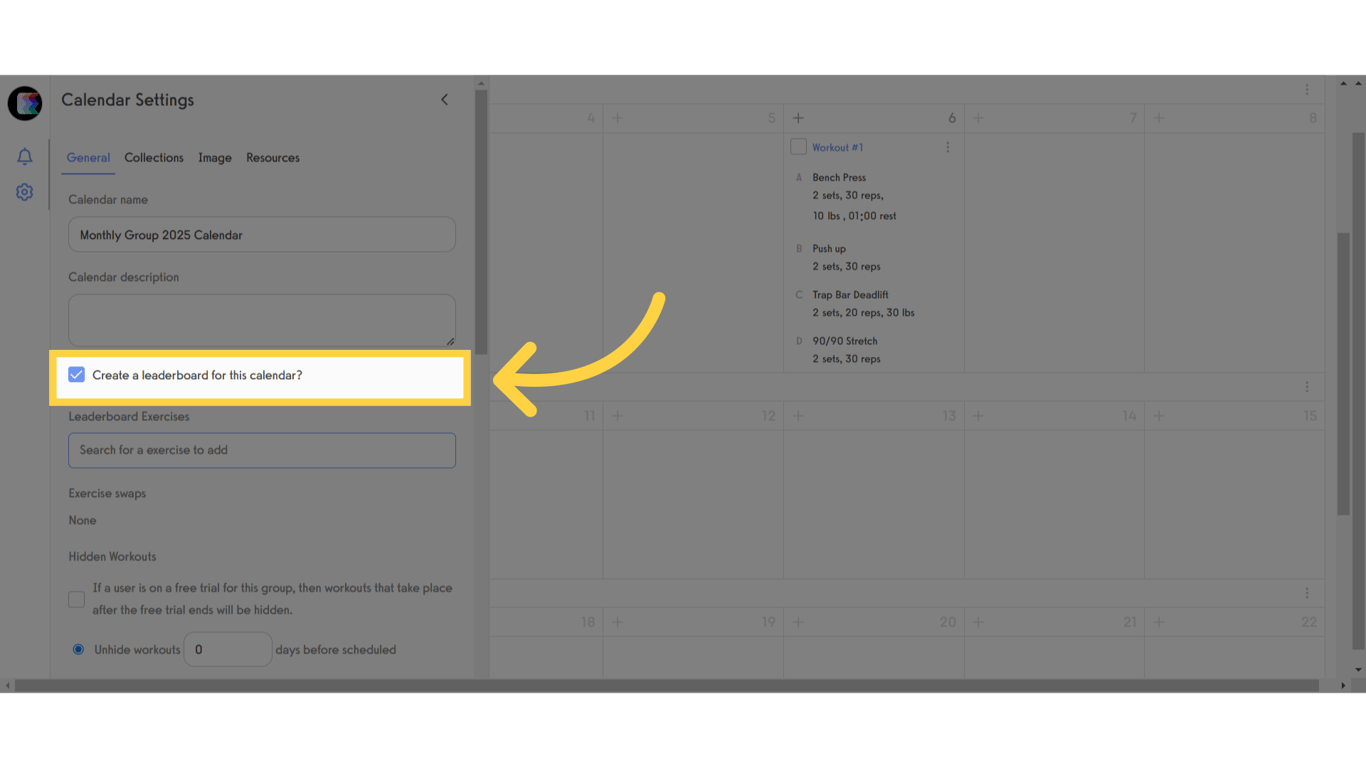
Task: Click the app logo in the sidebar
Action: (x=25, y=103)
